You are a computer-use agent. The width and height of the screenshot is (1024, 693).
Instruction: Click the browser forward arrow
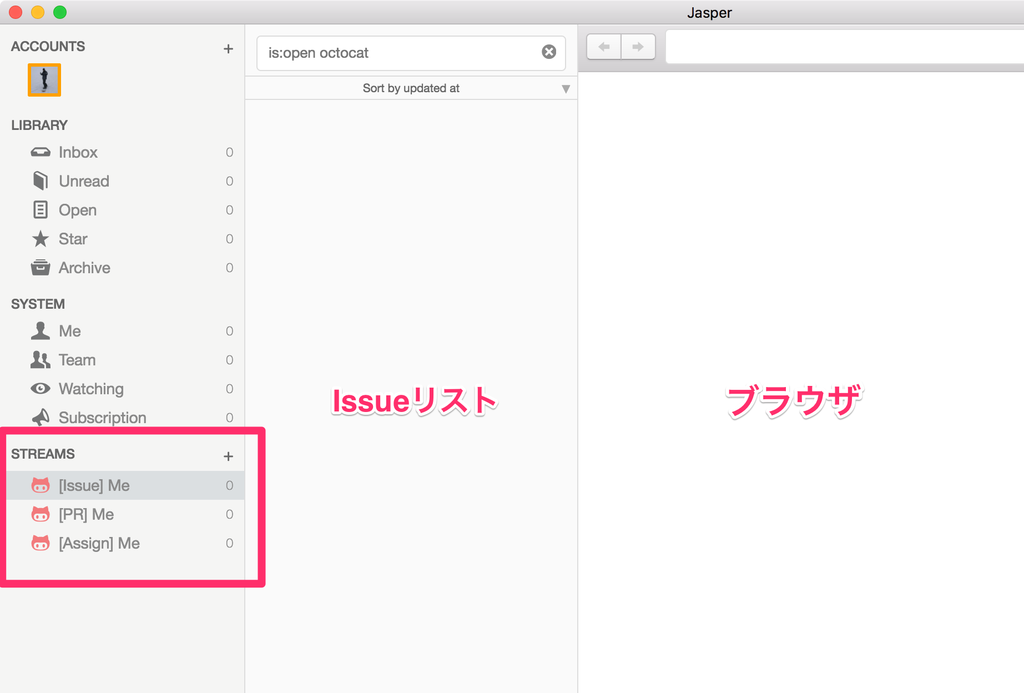click(639, 46)
